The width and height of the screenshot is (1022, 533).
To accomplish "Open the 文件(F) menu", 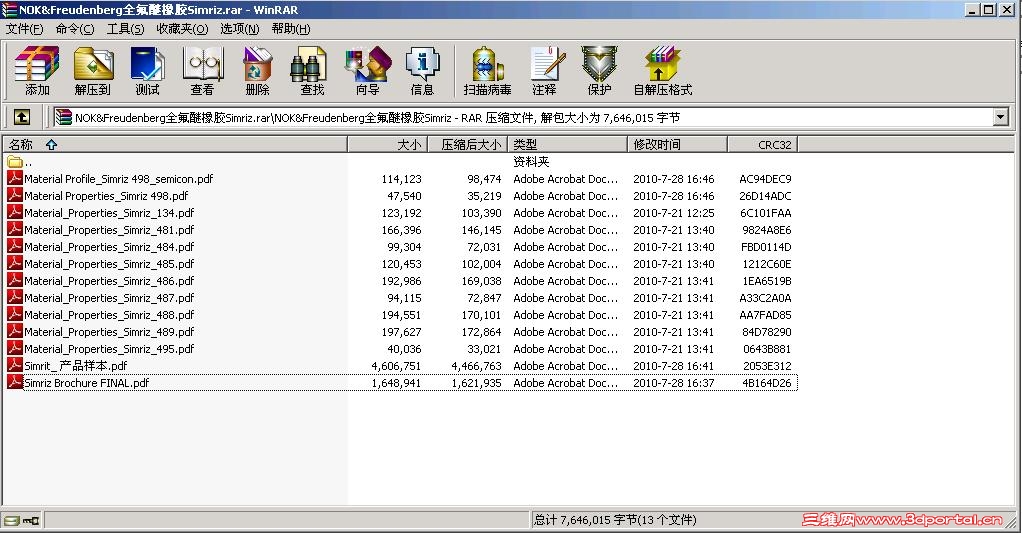I will (x=24, y=29).
